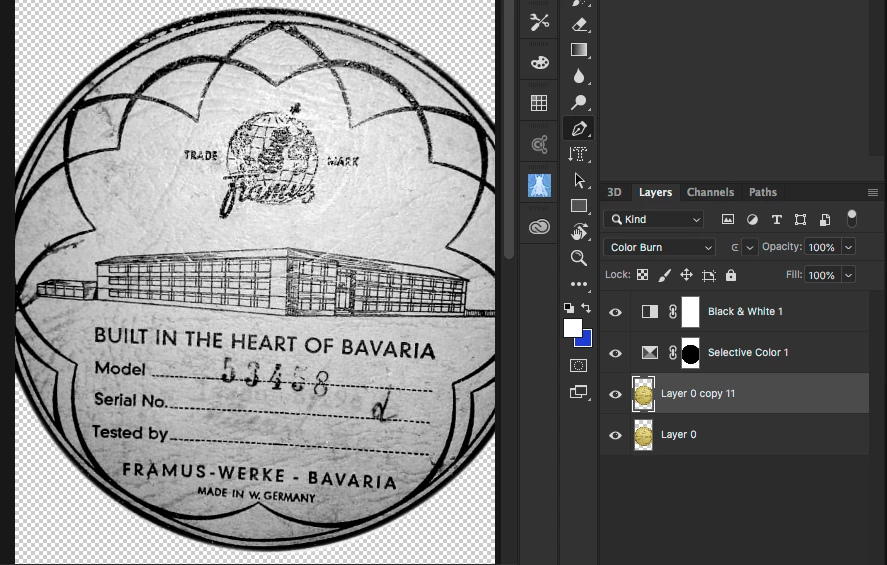Open the small dropdown left of Opacity
Image resolution: width=887 pixels, height=565 pixels.
click(750, 247)
